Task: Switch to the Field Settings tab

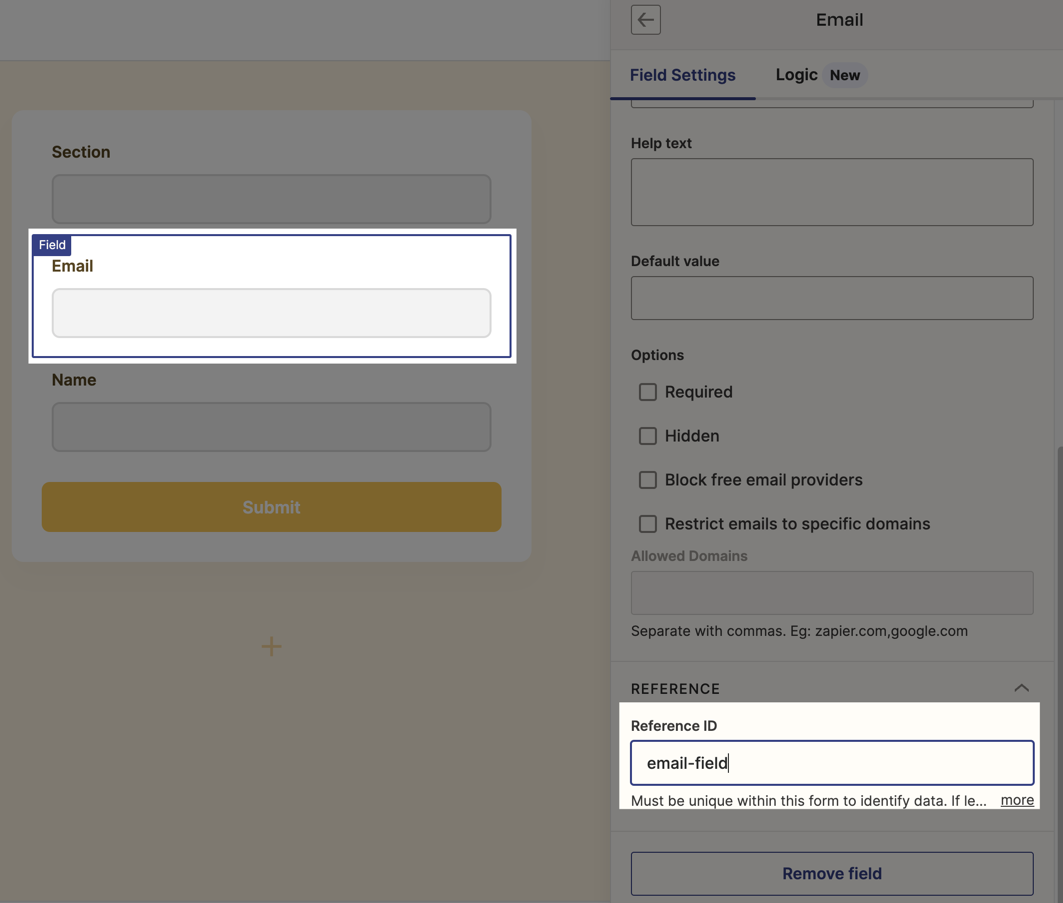Action: (682, 75)
